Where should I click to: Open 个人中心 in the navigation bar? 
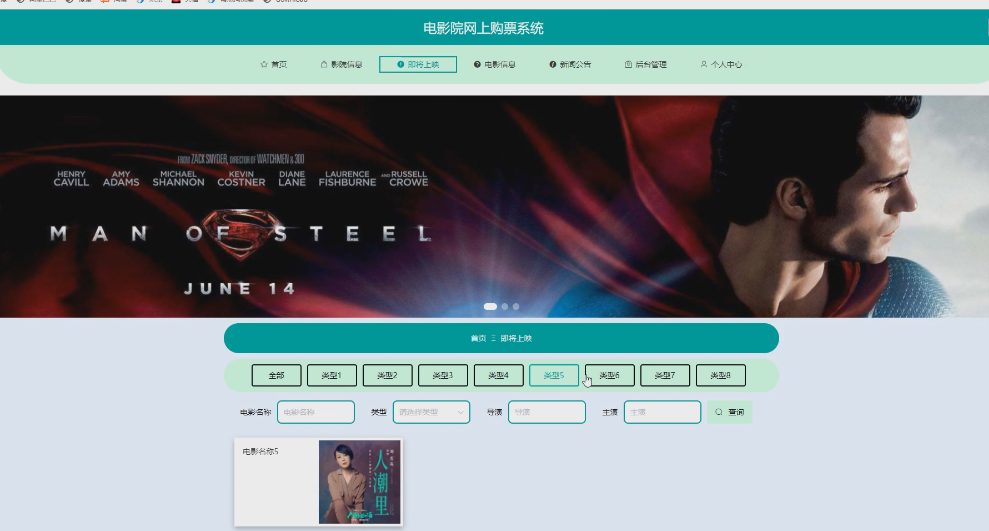(x=721, y=64)
